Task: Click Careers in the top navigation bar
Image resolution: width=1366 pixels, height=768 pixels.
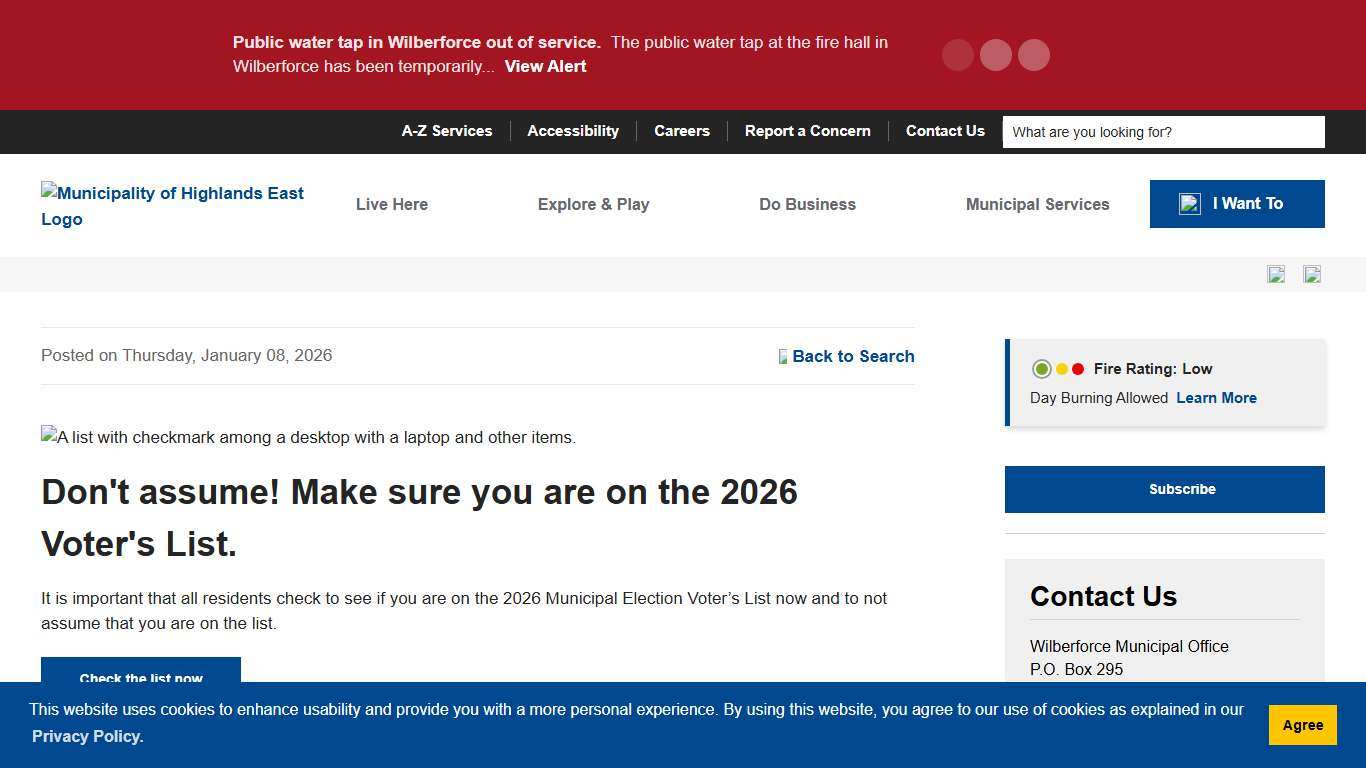Action: tap(682, 131)
